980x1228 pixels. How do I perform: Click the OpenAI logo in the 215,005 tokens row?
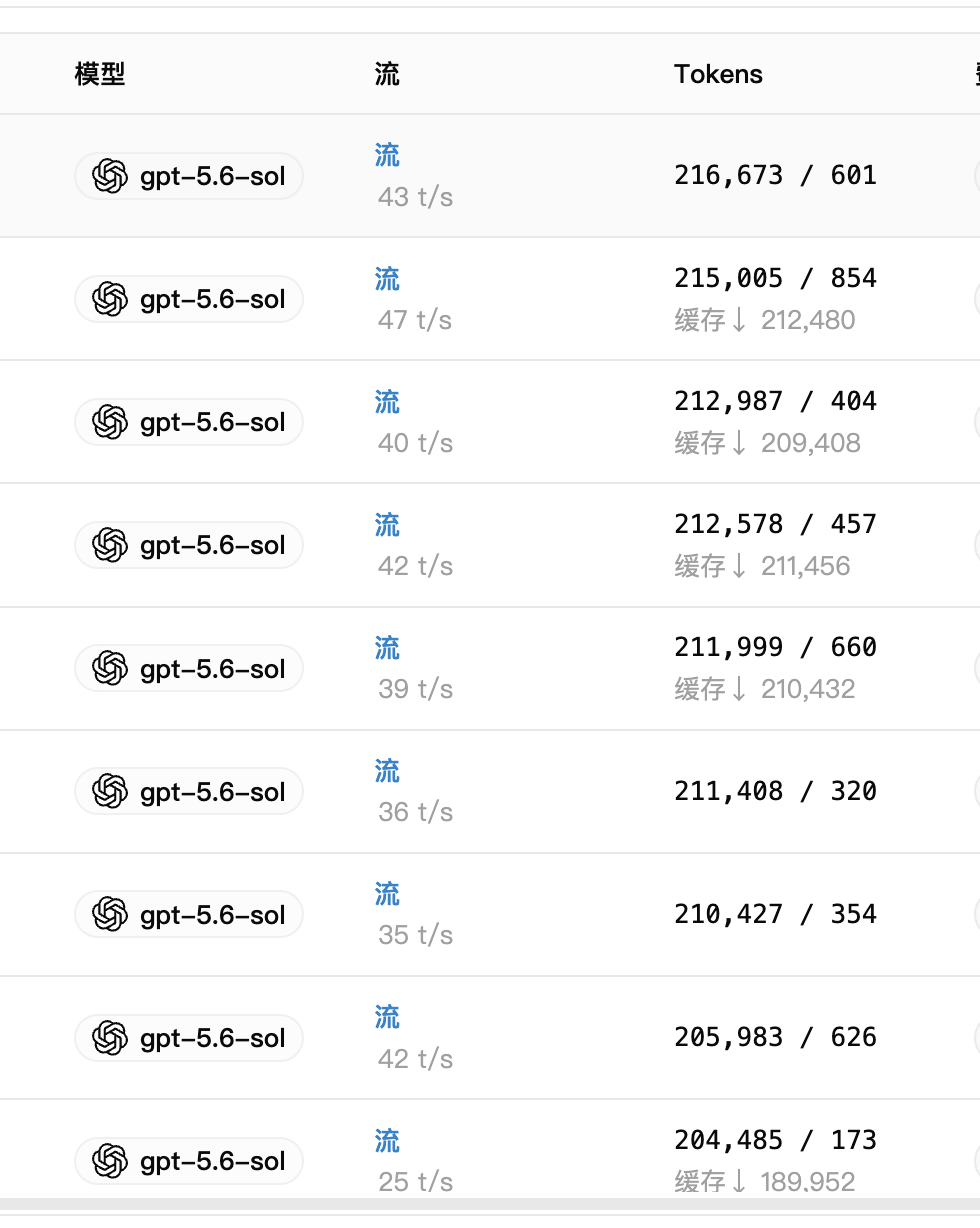[x=110, y=300]
